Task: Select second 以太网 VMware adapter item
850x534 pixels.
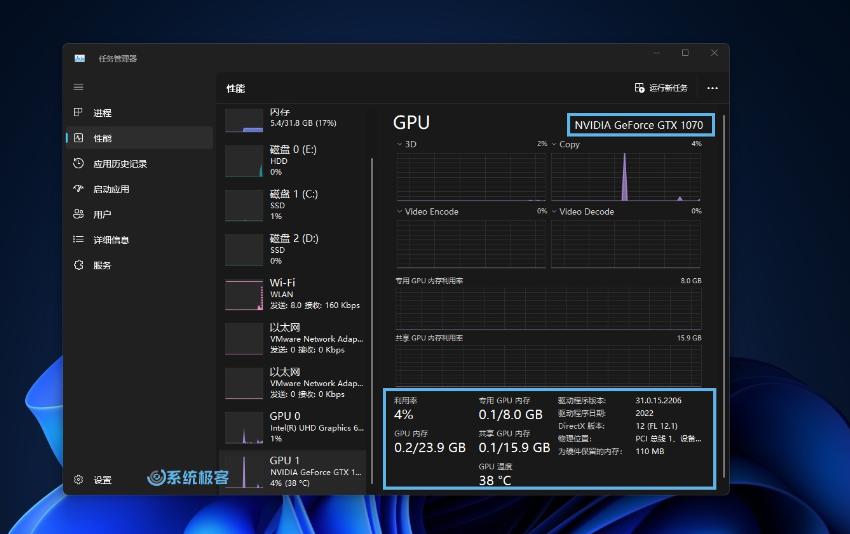Action: [x=293, y=383]
